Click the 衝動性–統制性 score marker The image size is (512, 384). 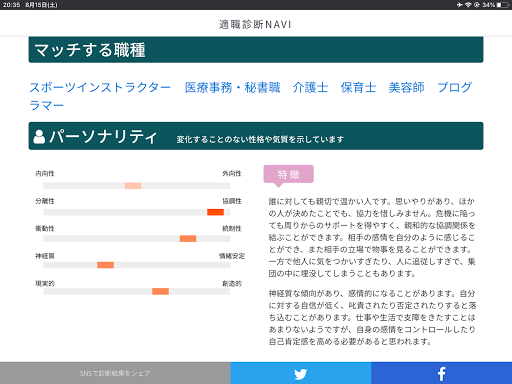(x=188, y=239)
